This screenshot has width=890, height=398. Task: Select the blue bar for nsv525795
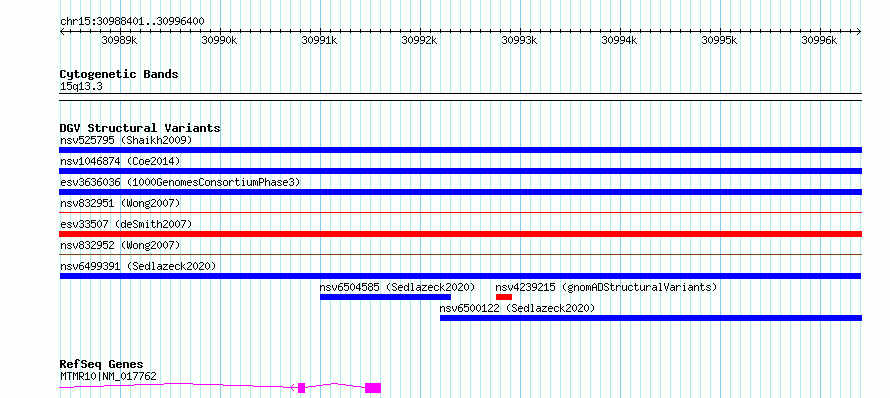click(460, 150)
